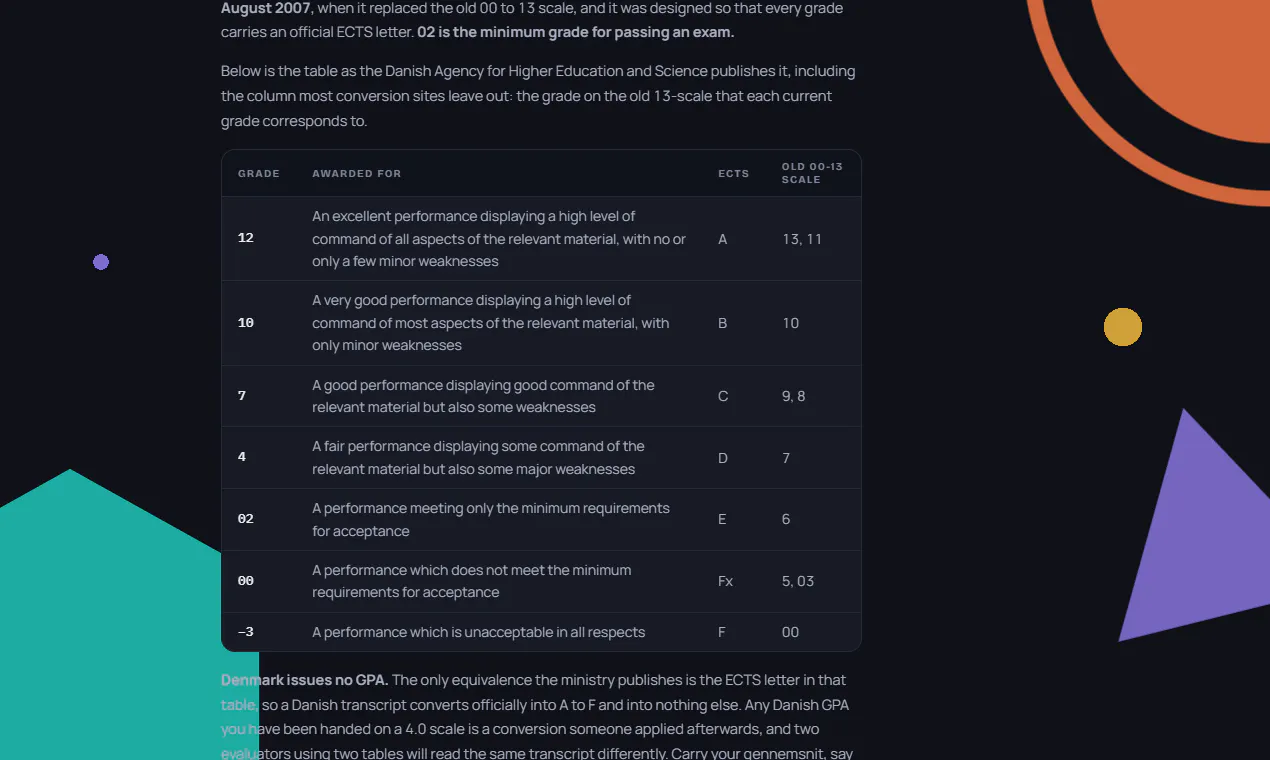This screenshot has width=1270, height=760.
Task: Select the grade 7 cell in first column
Action: pos(242,396)
